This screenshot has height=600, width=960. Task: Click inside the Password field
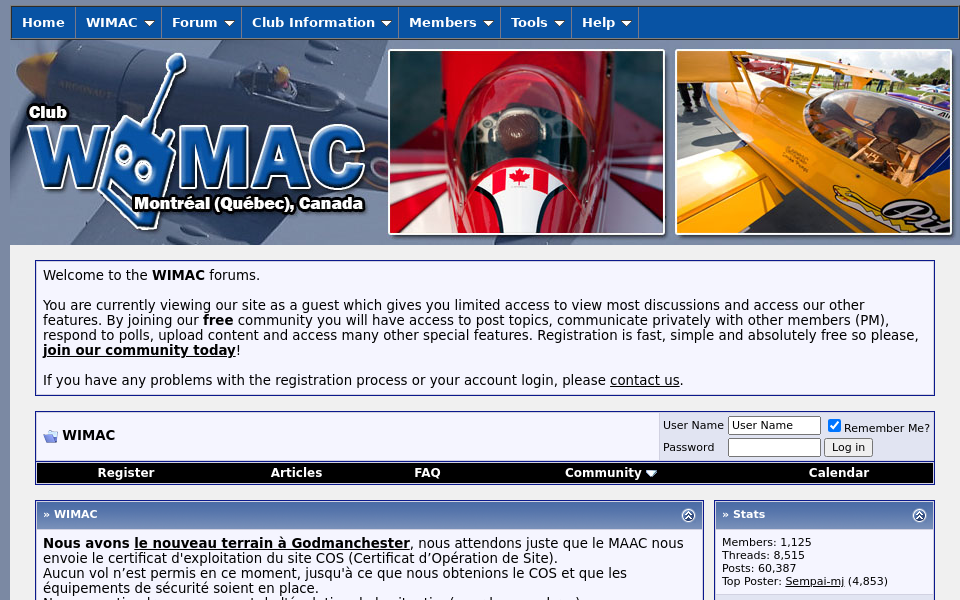[x=773, y=447]
